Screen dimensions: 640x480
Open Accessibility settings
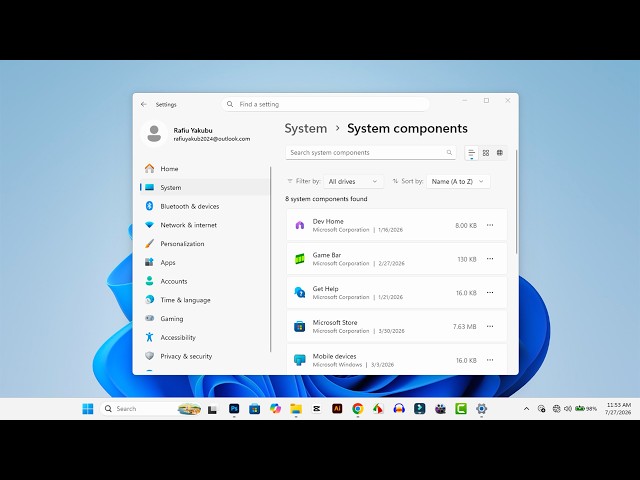[x=204, y=338]
